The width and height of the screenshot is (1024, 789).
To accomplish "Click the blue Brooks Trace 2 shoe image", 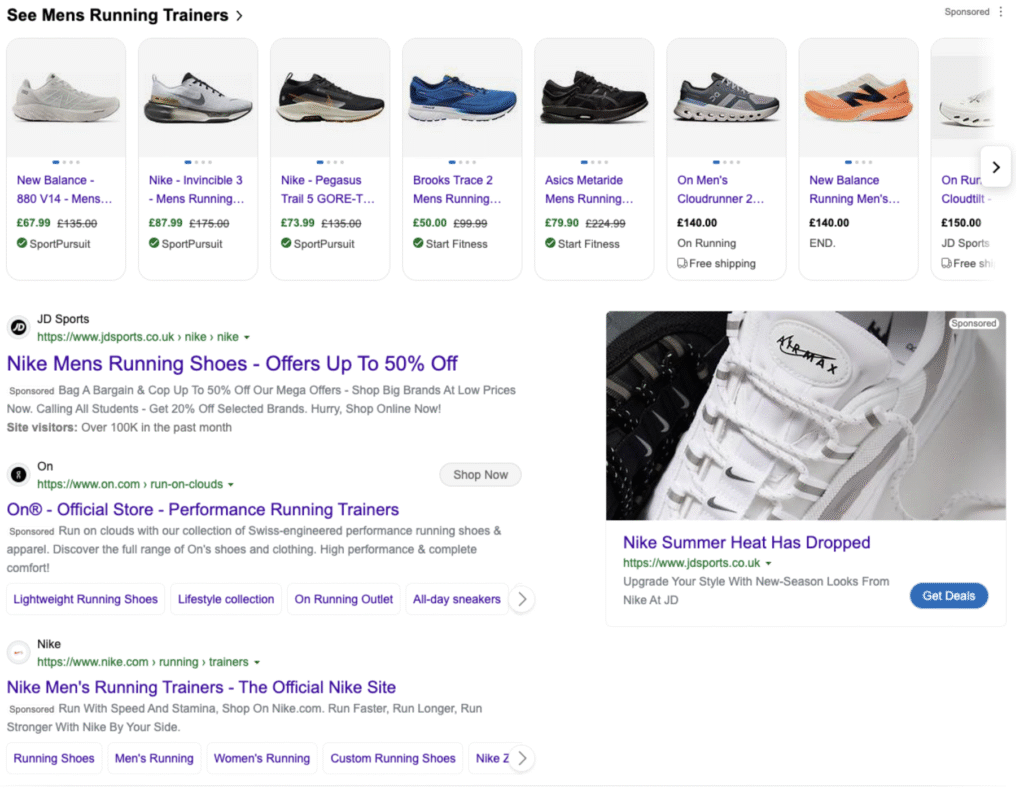I will click(462, 98).
